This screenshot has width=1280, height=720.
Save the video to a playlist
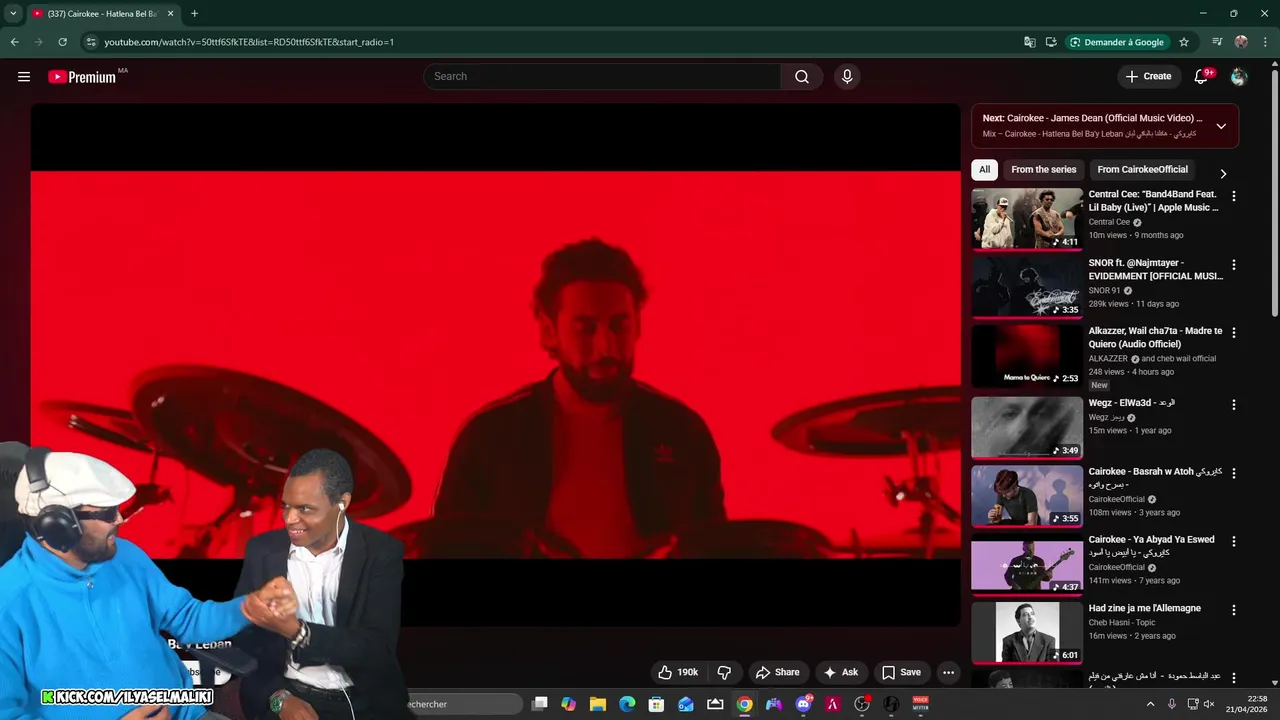(901, 672)
